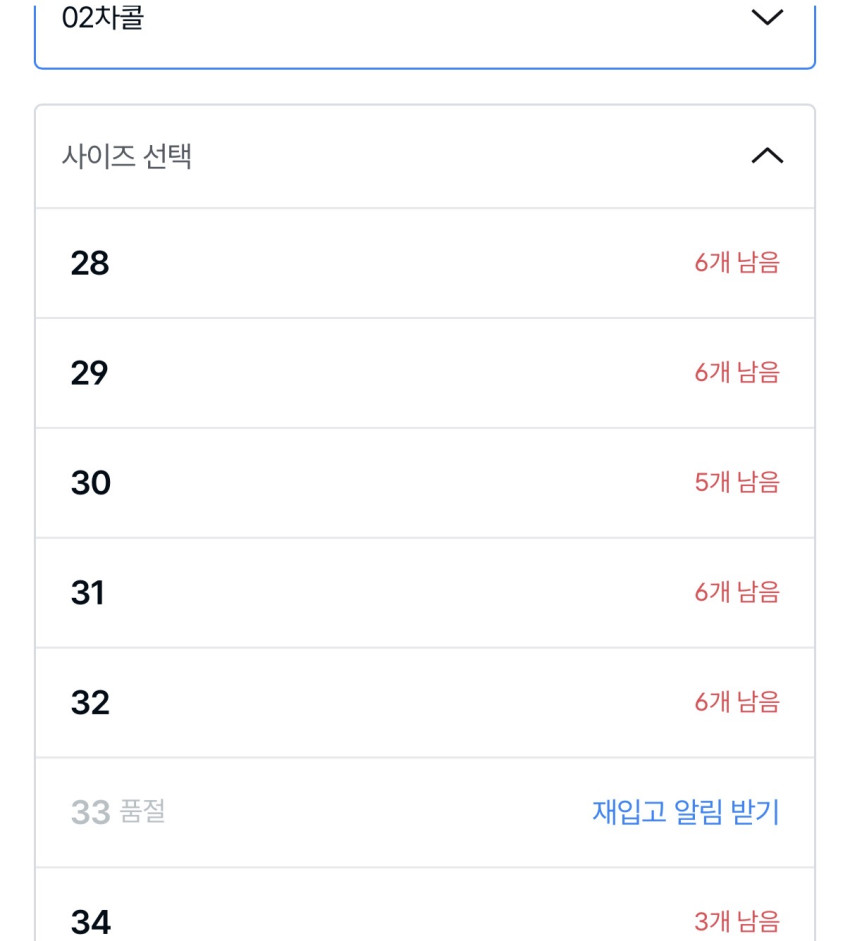Choose size 32
This screenshot has width=850, height=941.
pyautogui.click(x=90, y=703)
